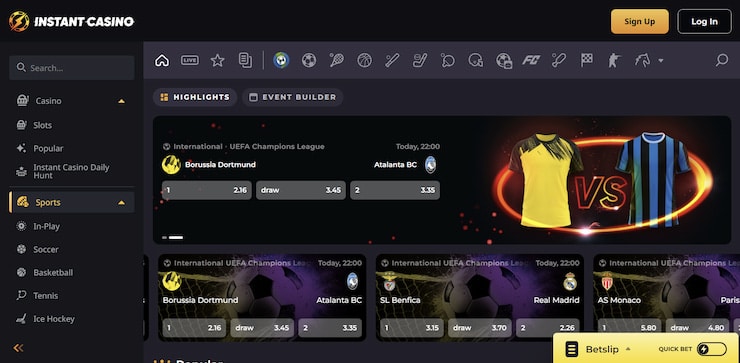Image resolution: width=740 pixels, height=363 pixels.
Task: Select the Counter-Strike soldier icon
Action: [x=614, y=60]
